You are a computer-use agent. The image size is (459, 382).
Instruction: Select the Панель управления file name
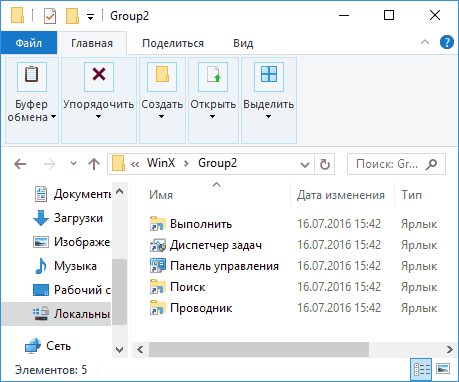[224, 266]
